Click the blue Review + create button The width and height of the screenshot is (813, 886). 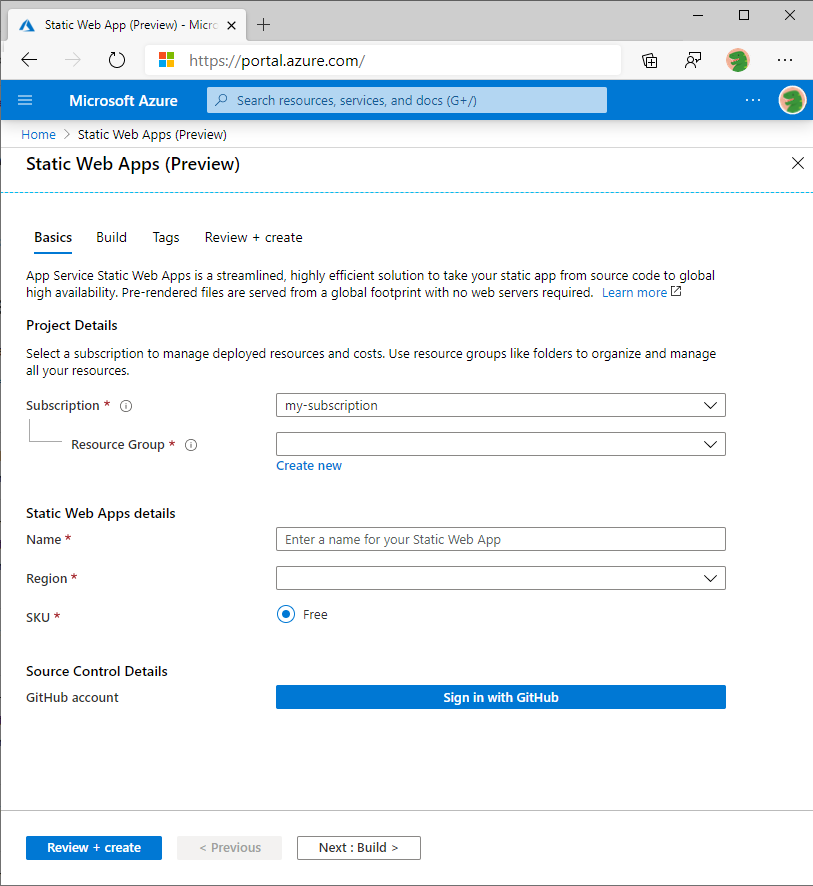[94, 848]
